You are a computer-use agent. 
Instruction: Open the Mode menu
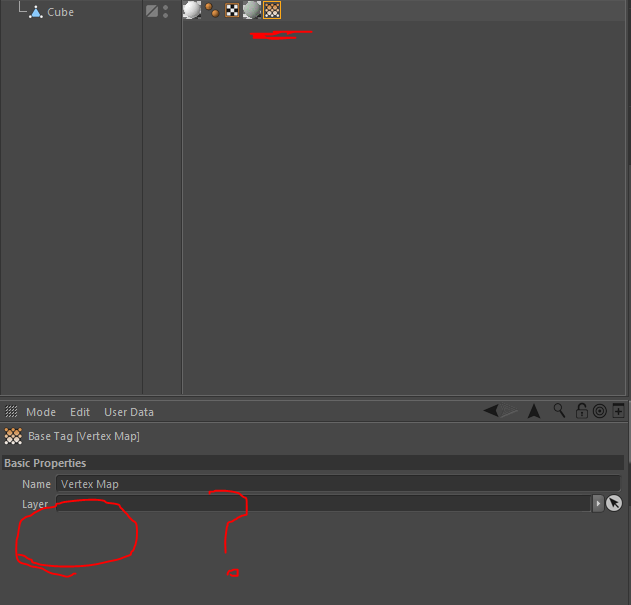point(41,412)
